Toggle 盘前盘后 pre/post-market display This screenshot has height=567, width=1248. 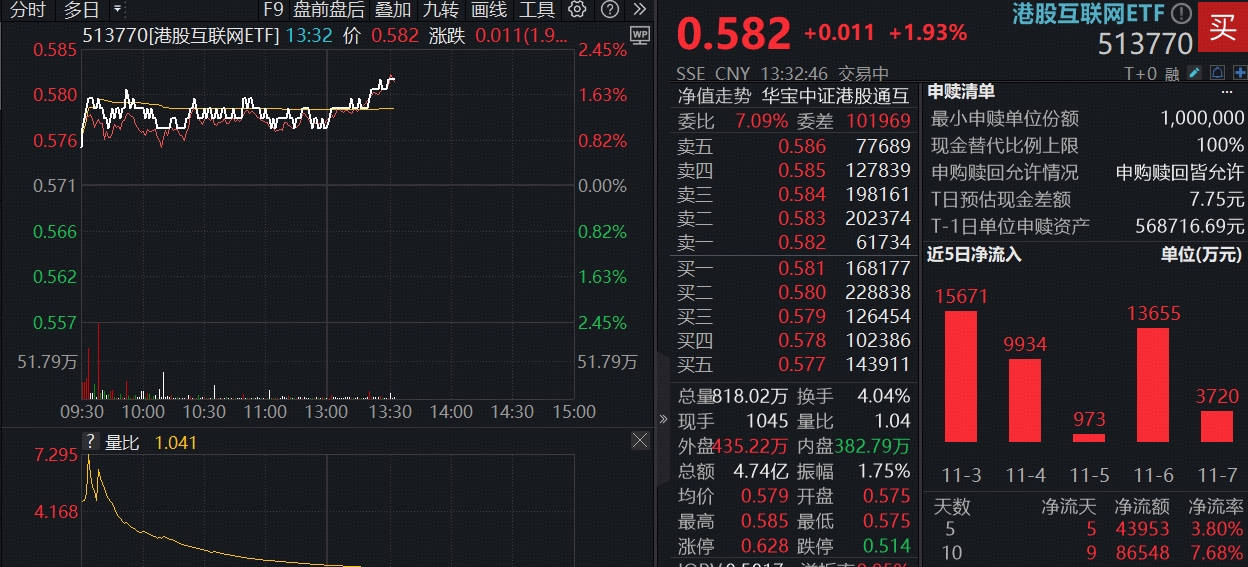(328, 10)
